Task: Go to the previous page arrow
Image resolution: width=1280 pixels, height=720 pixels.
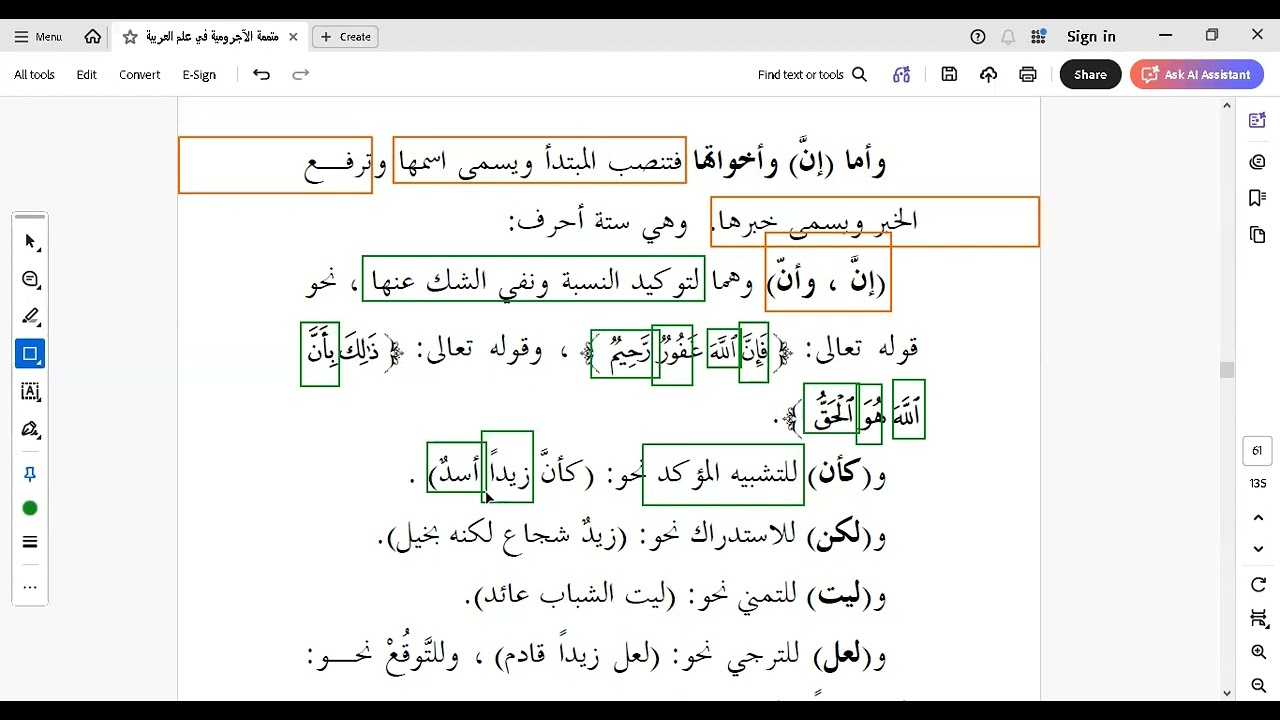Action: [1258, 517]
